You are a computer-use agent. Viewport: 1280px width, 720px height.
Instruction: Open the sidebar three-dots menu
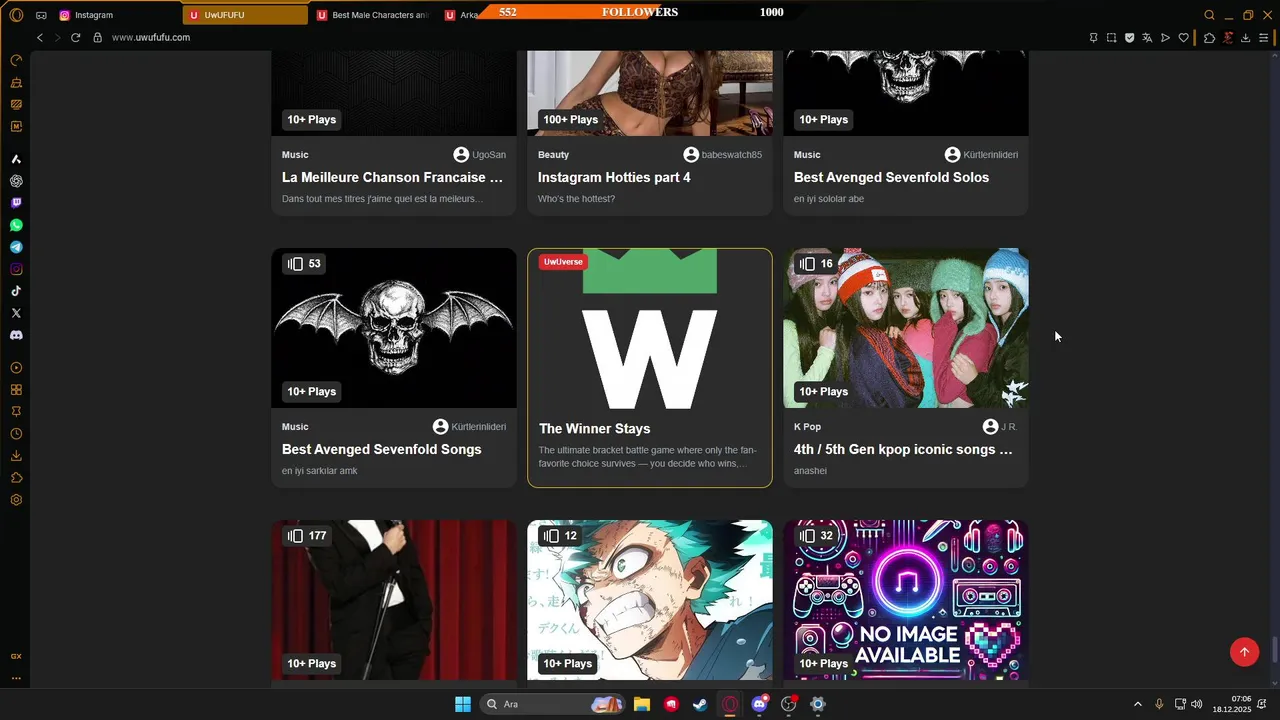click(16, 678)
